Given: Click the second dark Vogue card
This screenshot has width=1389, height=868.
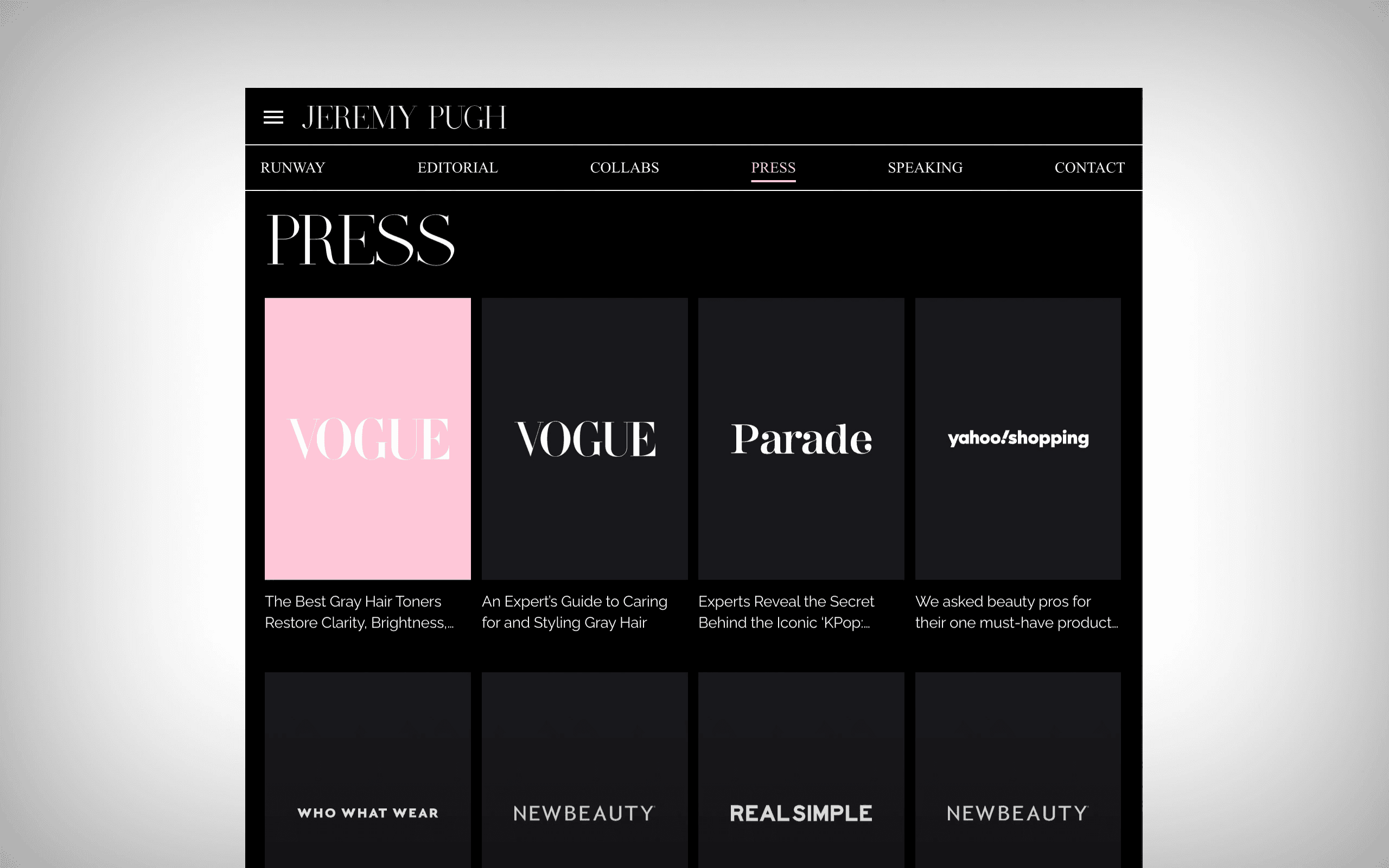Looking at the screenshot, I should (584, 438).
